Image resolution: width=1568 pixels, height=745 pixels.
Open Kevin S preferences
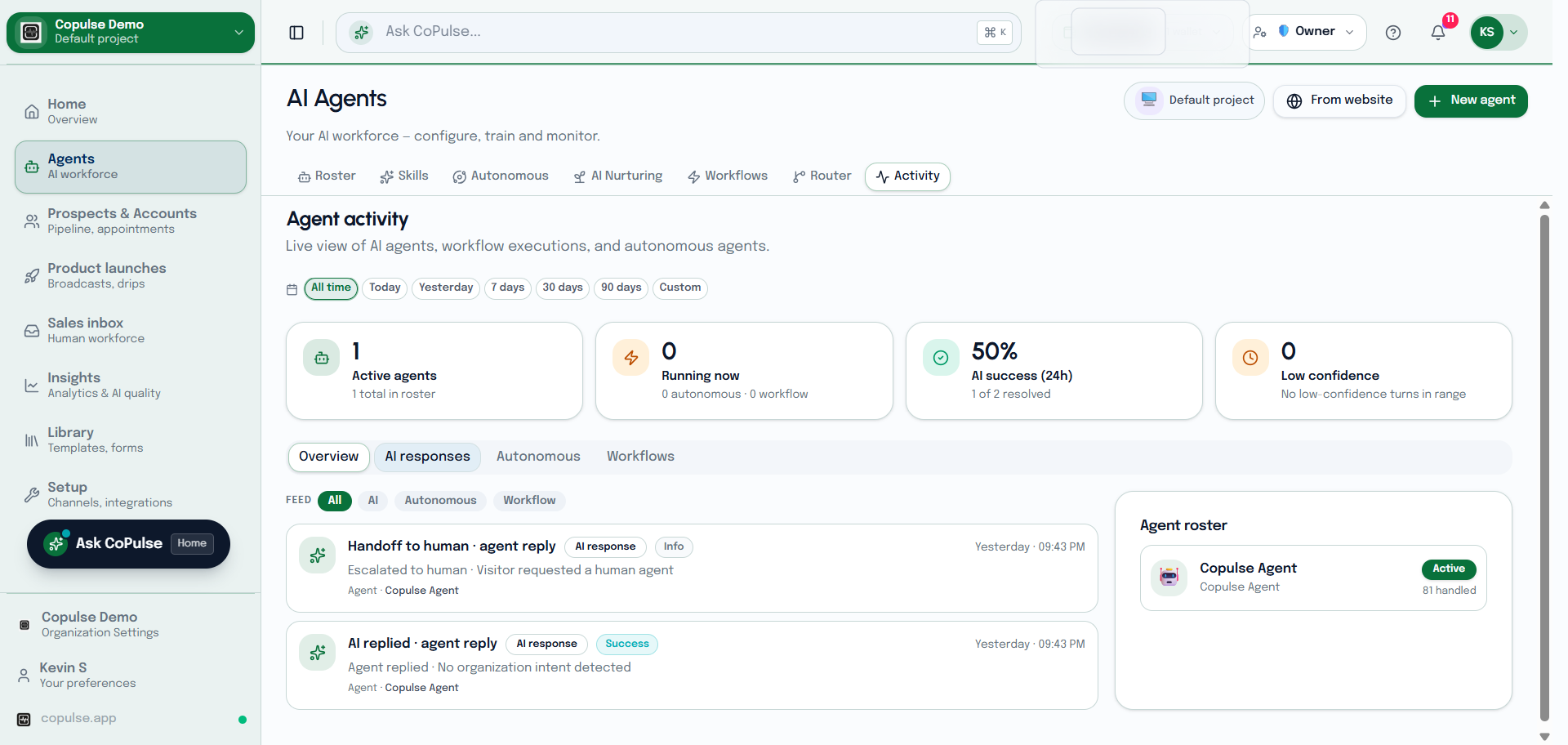coord(131,676)
